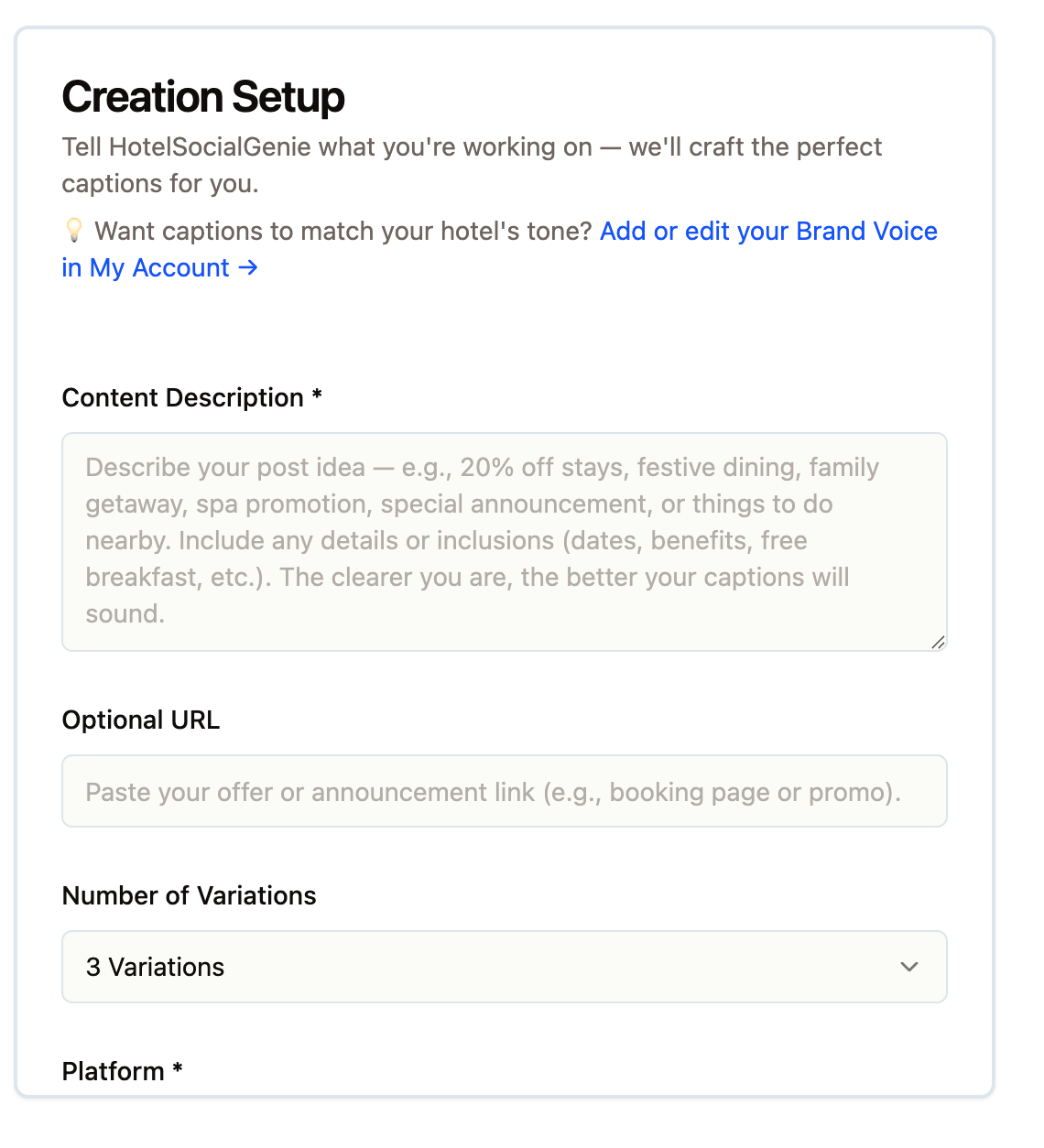Click the down chevron in Variations field
The width and height of the screenshot is (1044, 1148).
coord(908,967)
